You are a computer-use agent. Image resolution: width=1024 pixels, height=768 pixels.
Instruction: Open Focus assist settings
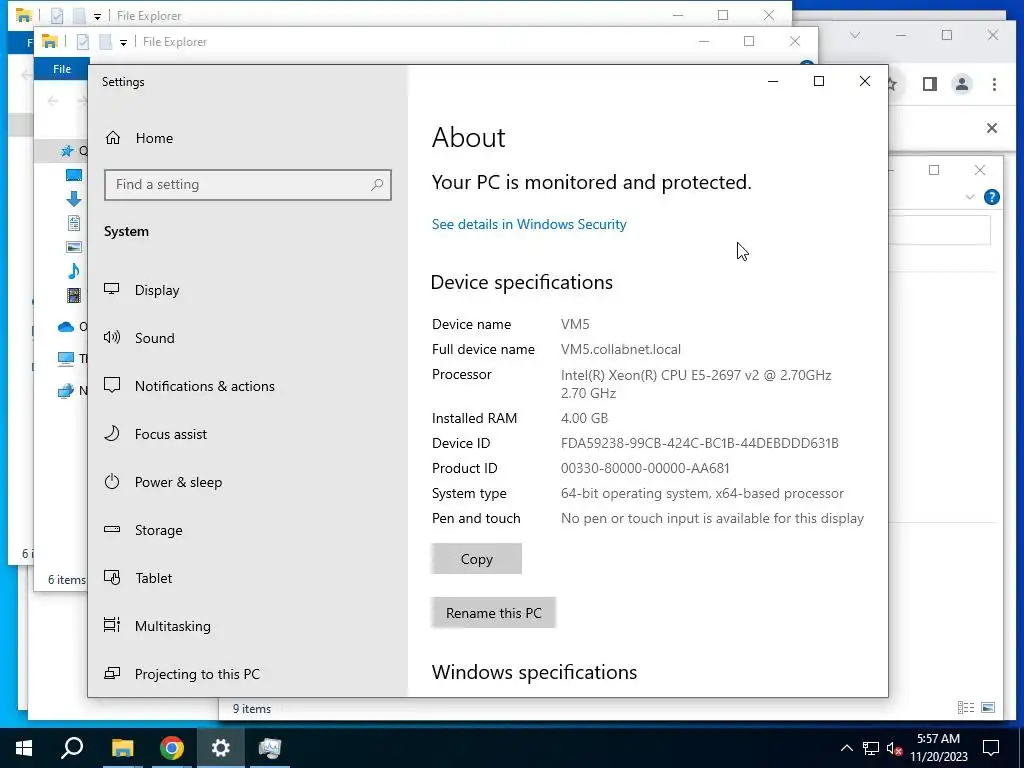pyautogui.click(x=170, y=434)
